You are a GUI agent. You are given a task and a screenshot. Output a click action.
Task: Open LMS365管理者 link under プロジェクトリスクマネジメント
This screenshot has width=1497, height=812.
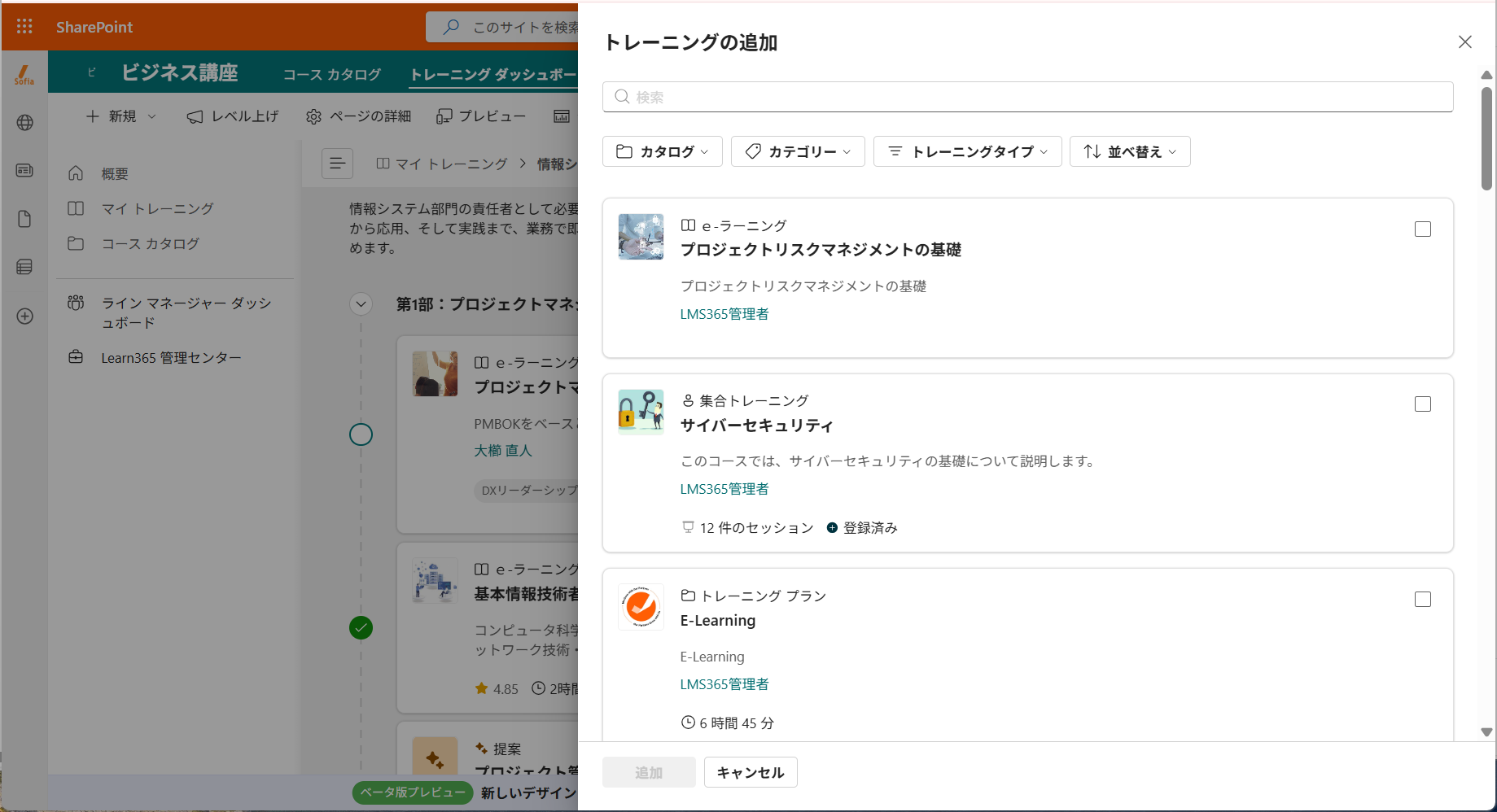click(724, 314)
